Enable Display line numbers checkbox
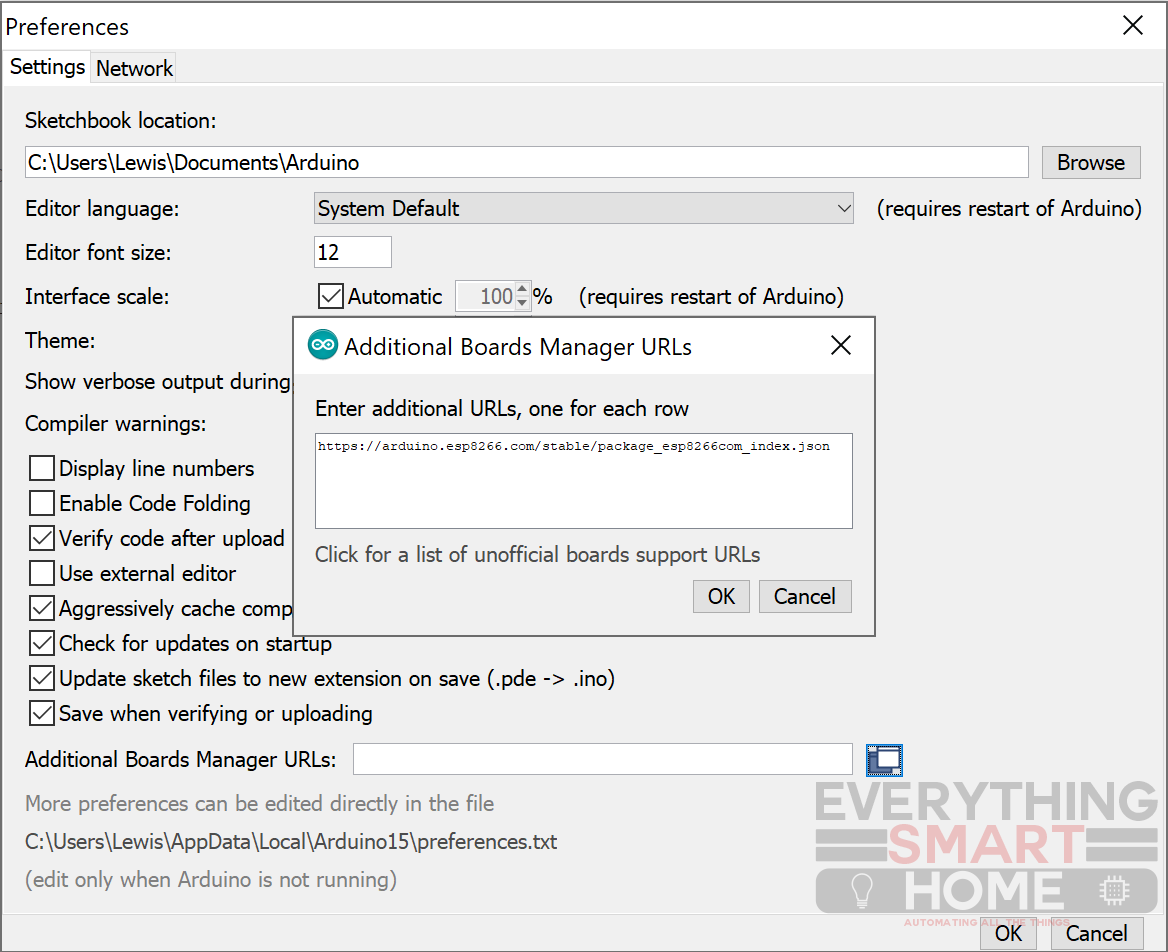1168x952 pixels. coord(42,469)
